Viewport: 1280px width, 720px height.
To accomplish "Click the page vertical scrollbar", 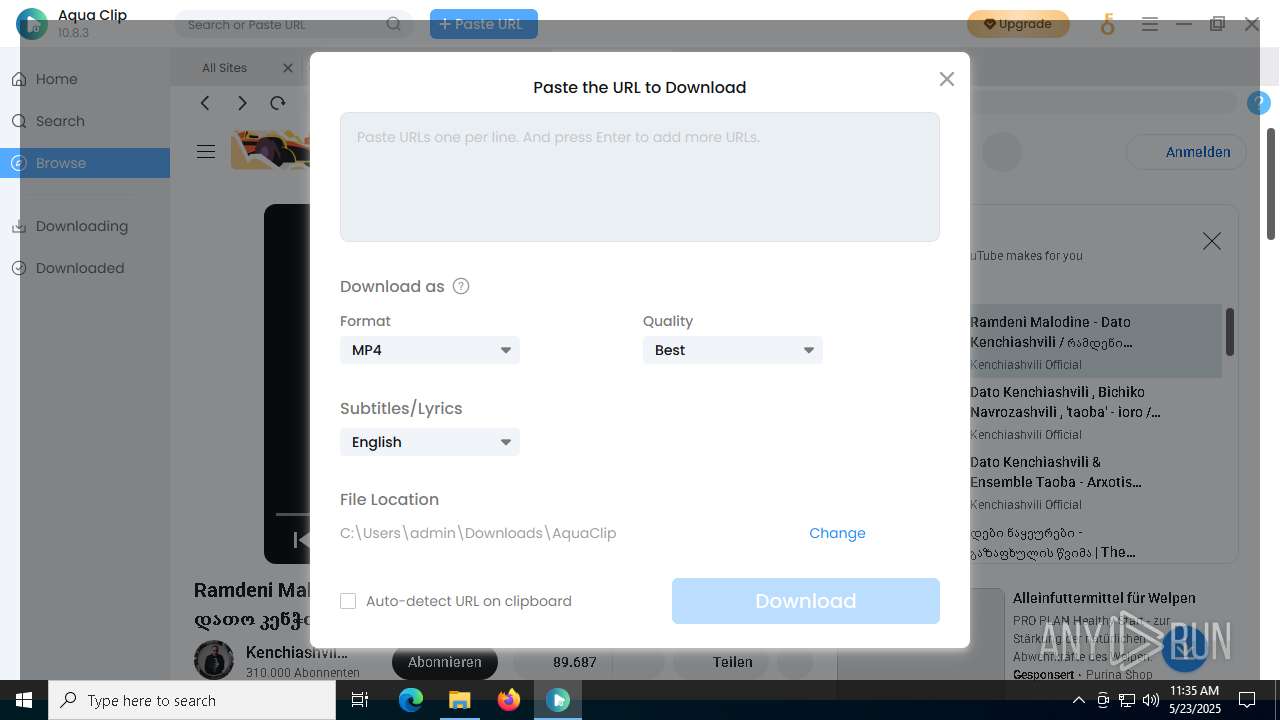I will (1271, 184).
